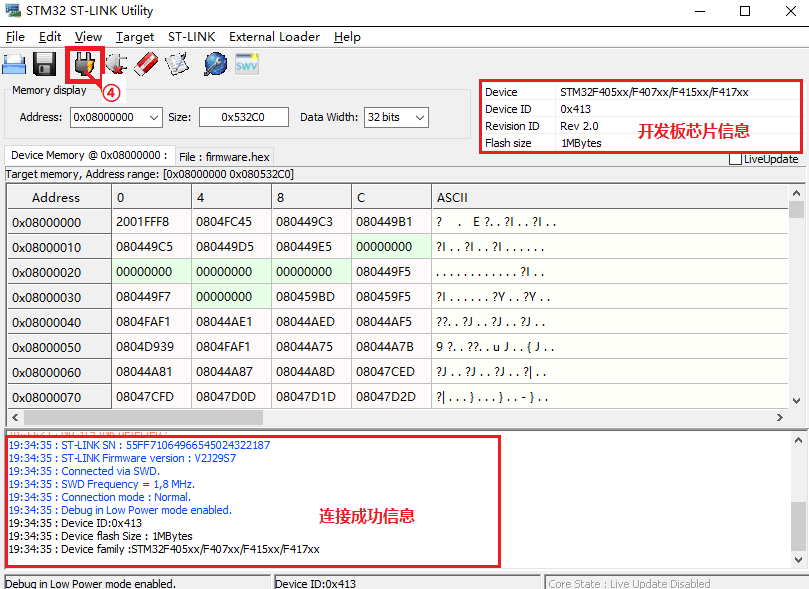This screenshot has height=589, width=809.
Task: Disconnect from target icon
Action: (x=117, y=64)
